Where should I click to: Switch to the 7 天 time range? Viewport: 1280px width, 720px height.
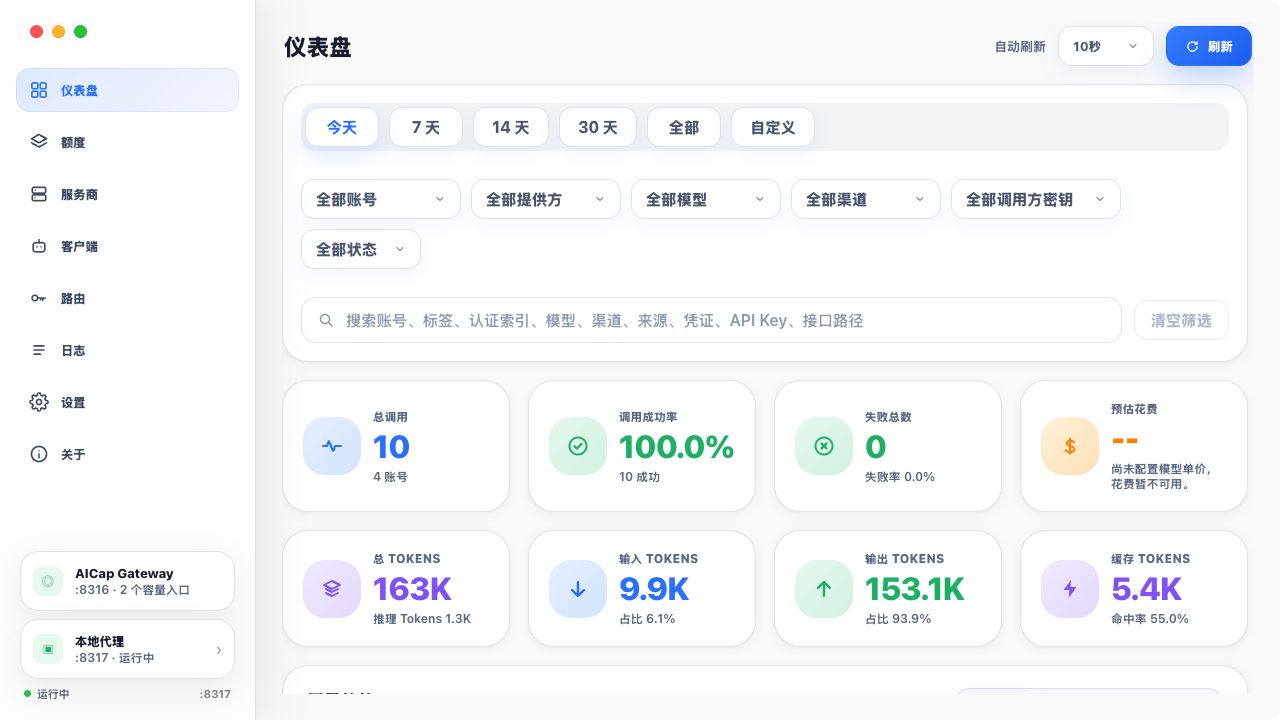pos(426,127)
